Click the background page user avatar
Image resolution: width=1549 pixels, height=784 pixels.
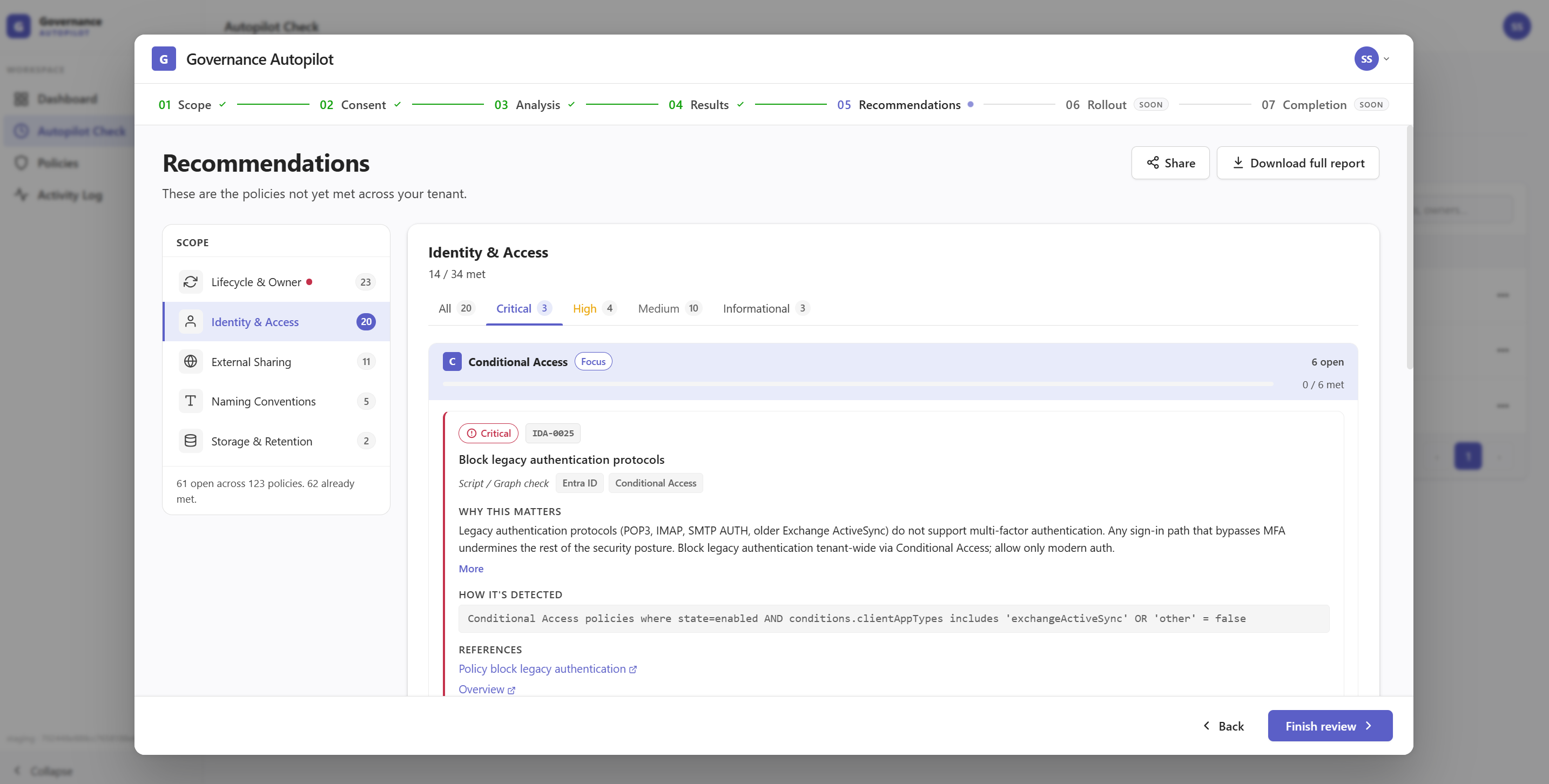1517,26
